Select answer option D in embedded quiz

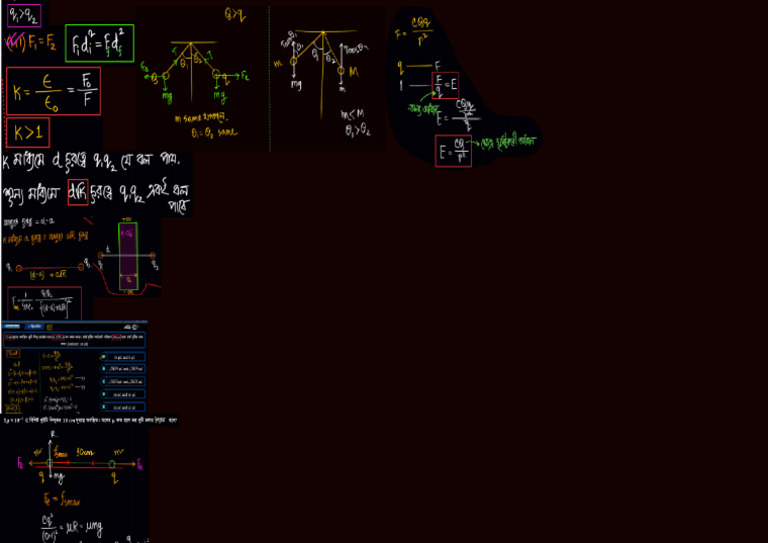point(122,394)
